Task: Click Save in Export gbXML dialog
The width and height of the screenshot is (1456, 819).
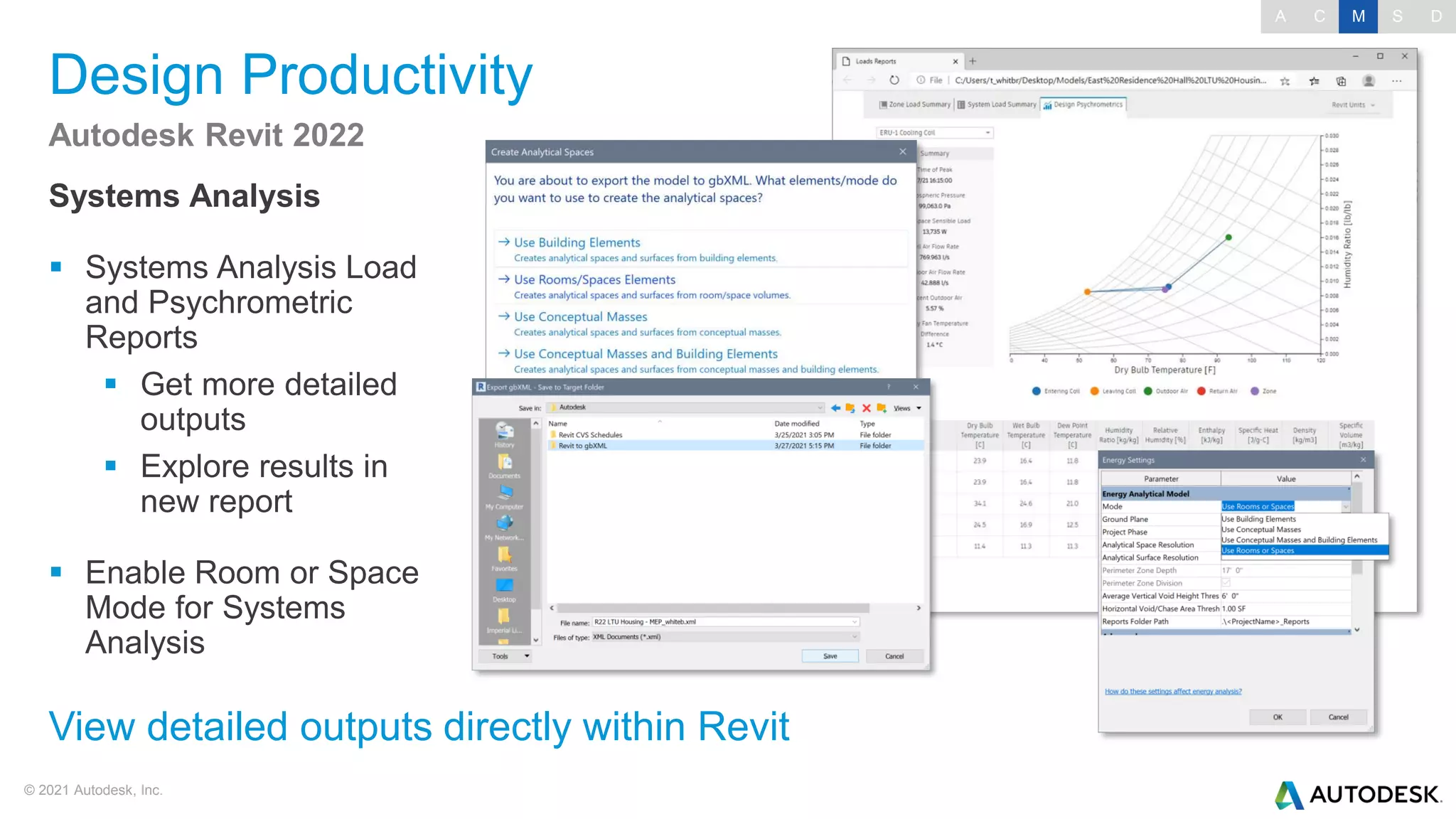Action: [x=830, y=656]
